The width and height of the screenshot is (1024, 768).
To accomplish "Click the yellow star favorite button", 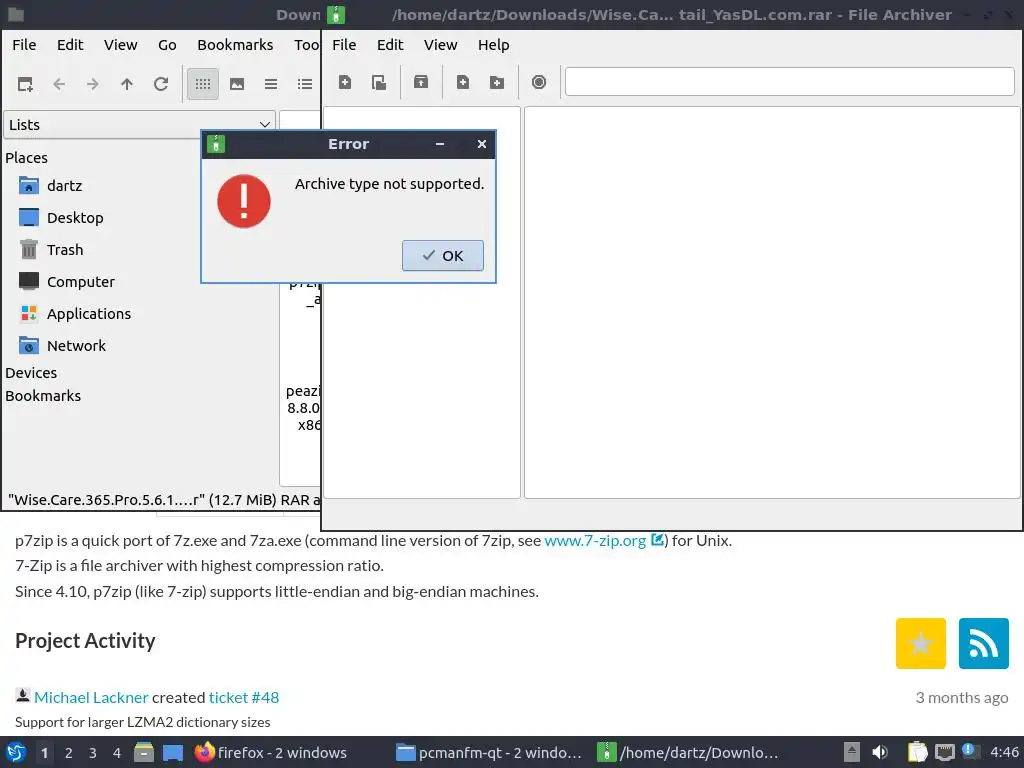I will 921,643.
